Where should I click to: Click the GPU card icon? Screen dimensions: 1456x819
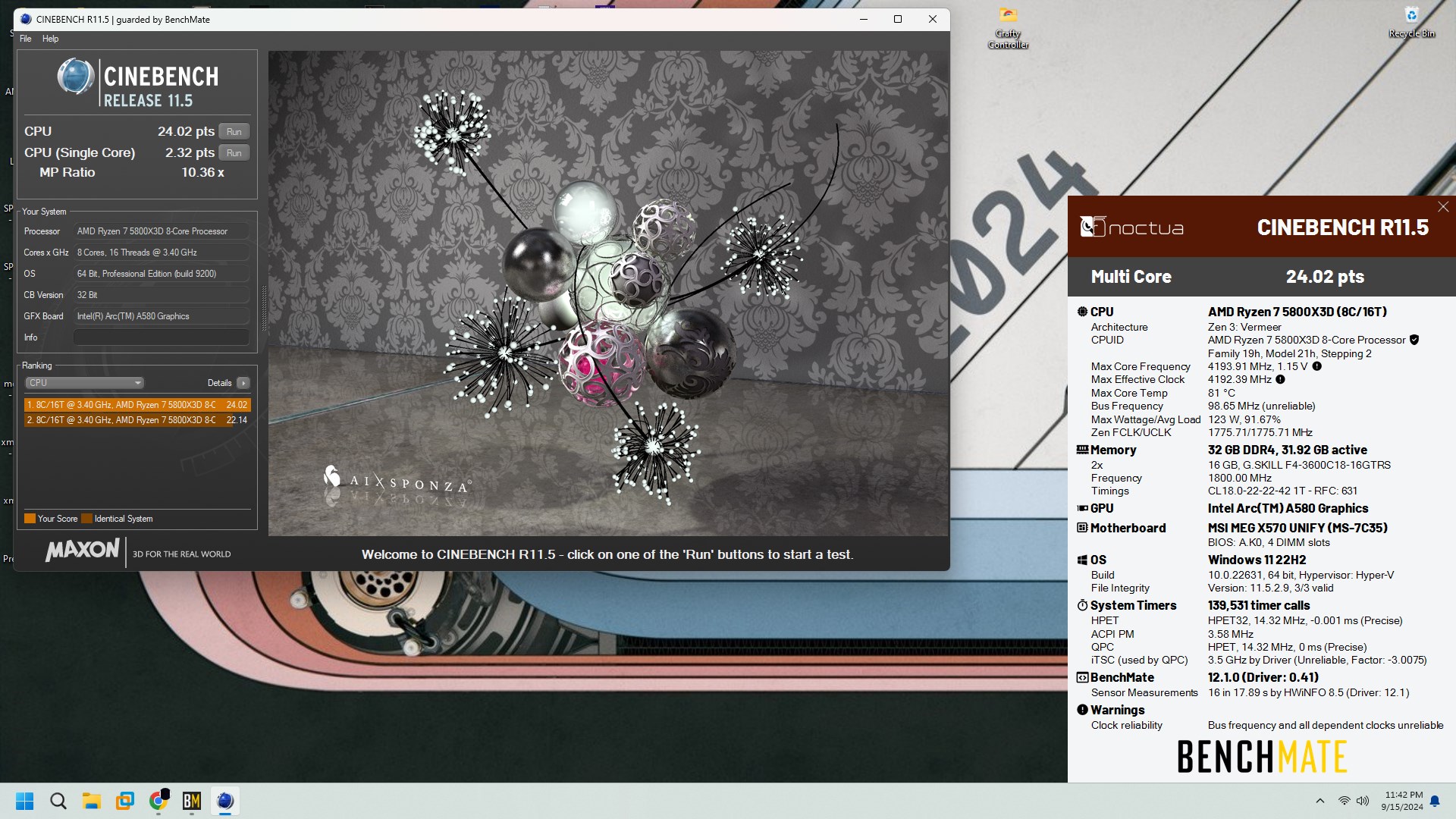pos(1082,508)
